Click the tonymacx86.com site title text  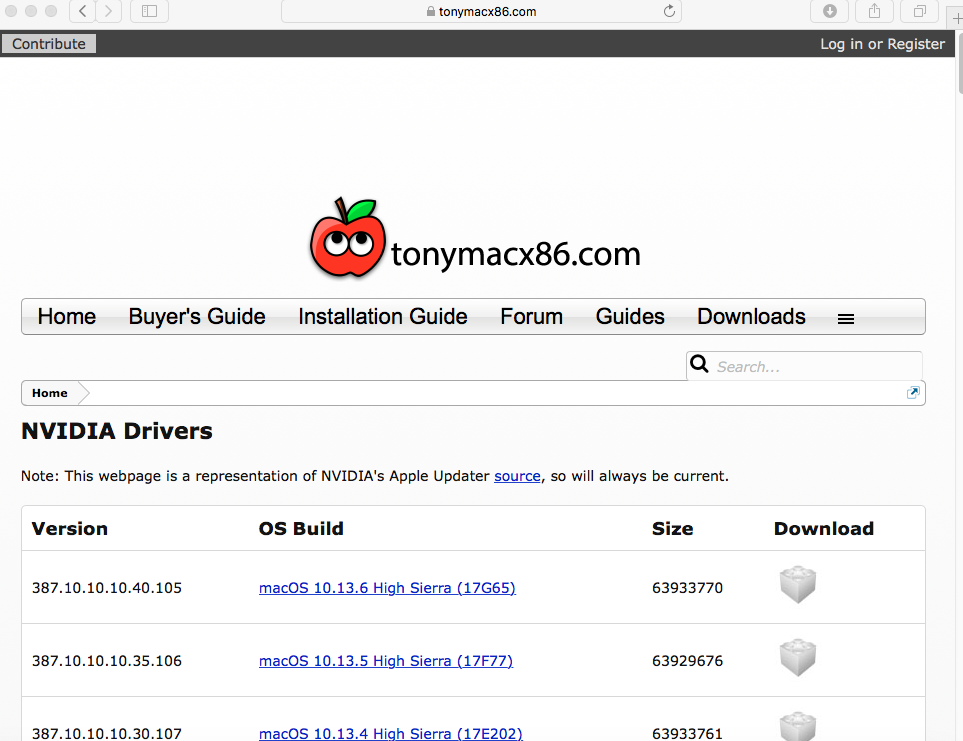click(516, 254)
